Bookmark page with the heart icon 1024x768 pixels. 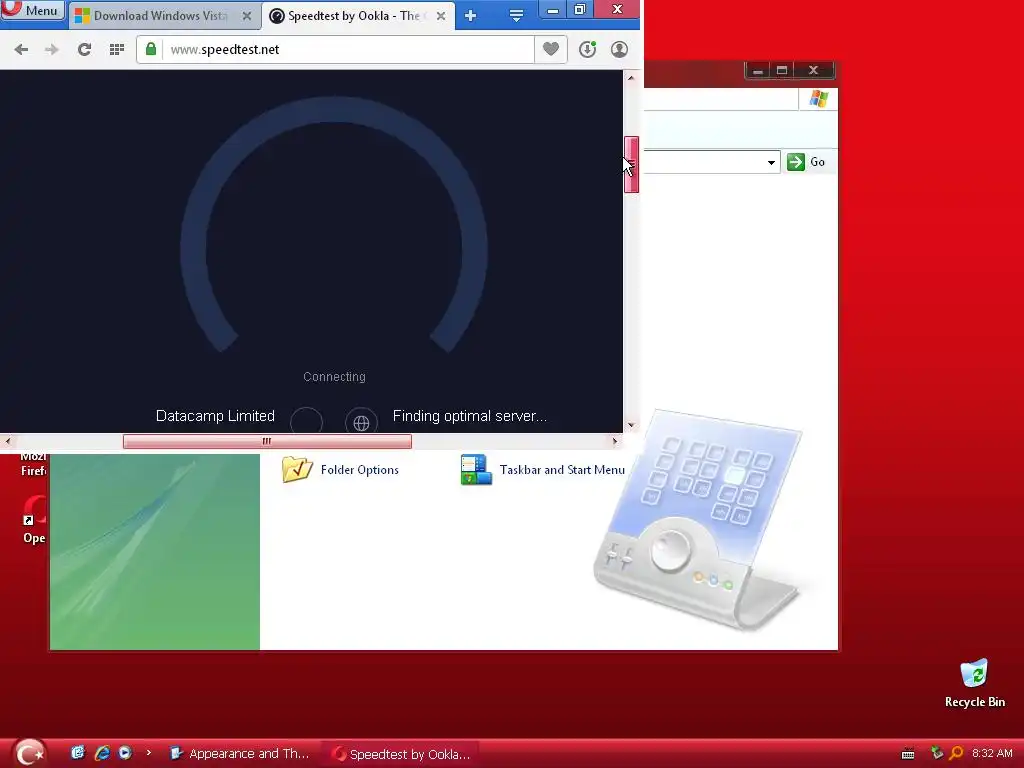551,49
